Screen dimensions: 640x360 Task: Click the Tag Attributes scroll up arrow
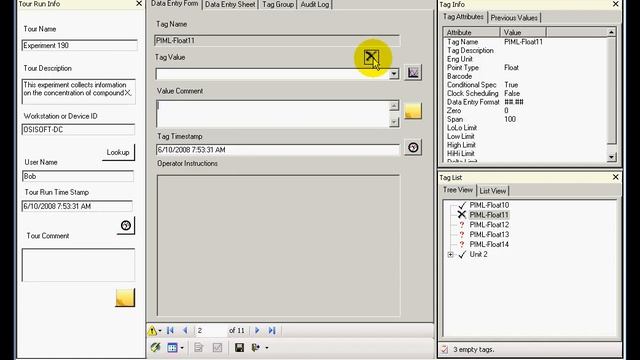pos(611,32)
